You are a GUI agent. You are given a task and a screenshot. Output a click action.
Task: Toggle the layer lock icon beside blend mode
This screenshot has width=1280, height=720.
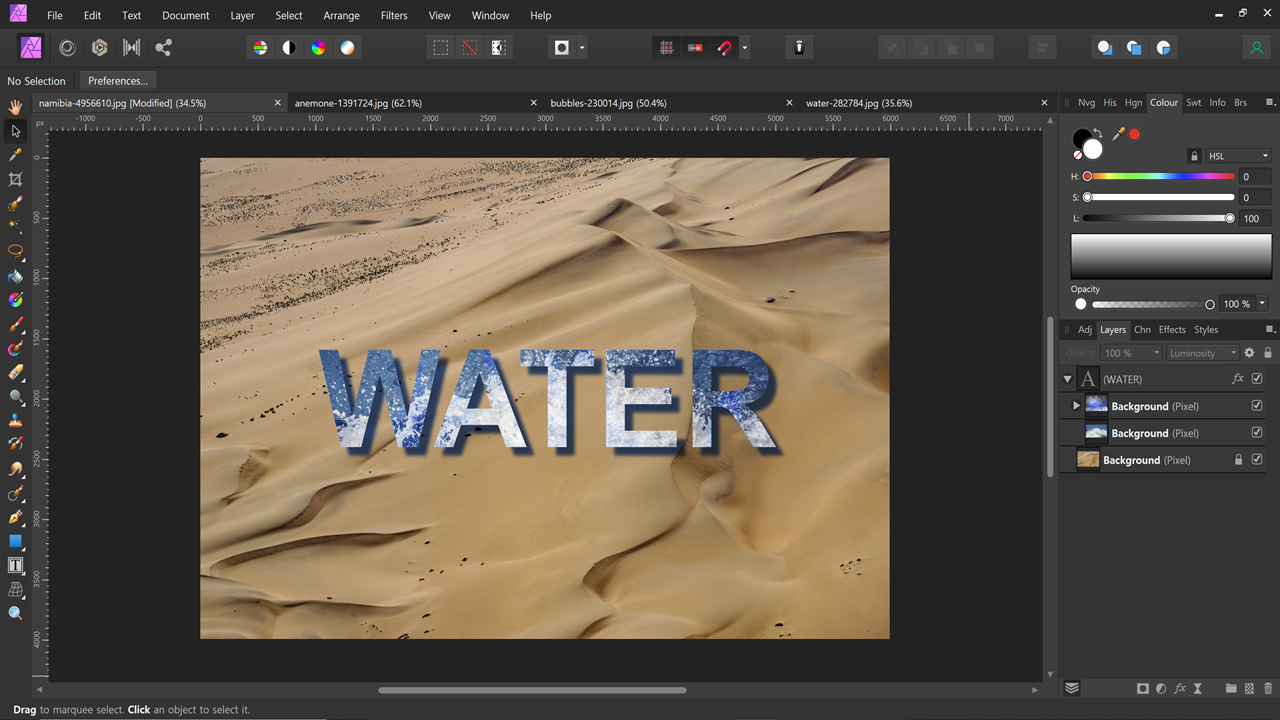click(1268, 353)
